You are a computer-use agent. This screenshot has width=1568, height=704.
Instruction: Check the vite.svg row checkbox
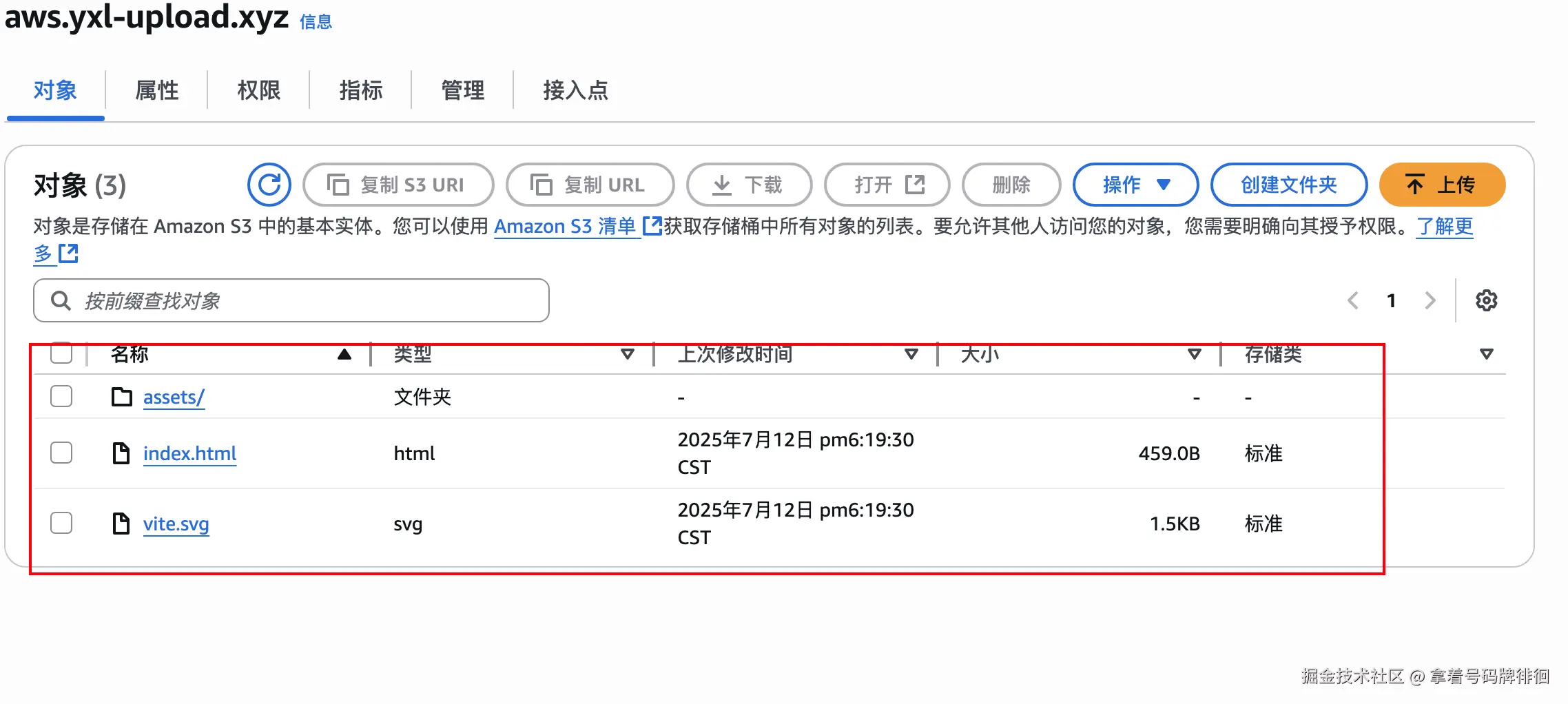pyautogui.click(x=61, y=523)
